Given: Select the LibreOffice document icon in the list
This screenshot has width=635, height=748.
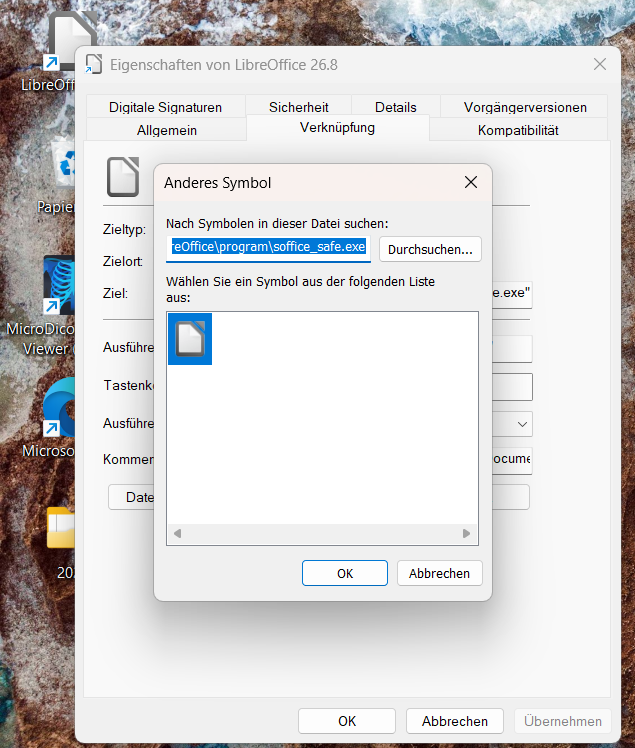Looking at the screenshot, I should (x=190, y=339).
